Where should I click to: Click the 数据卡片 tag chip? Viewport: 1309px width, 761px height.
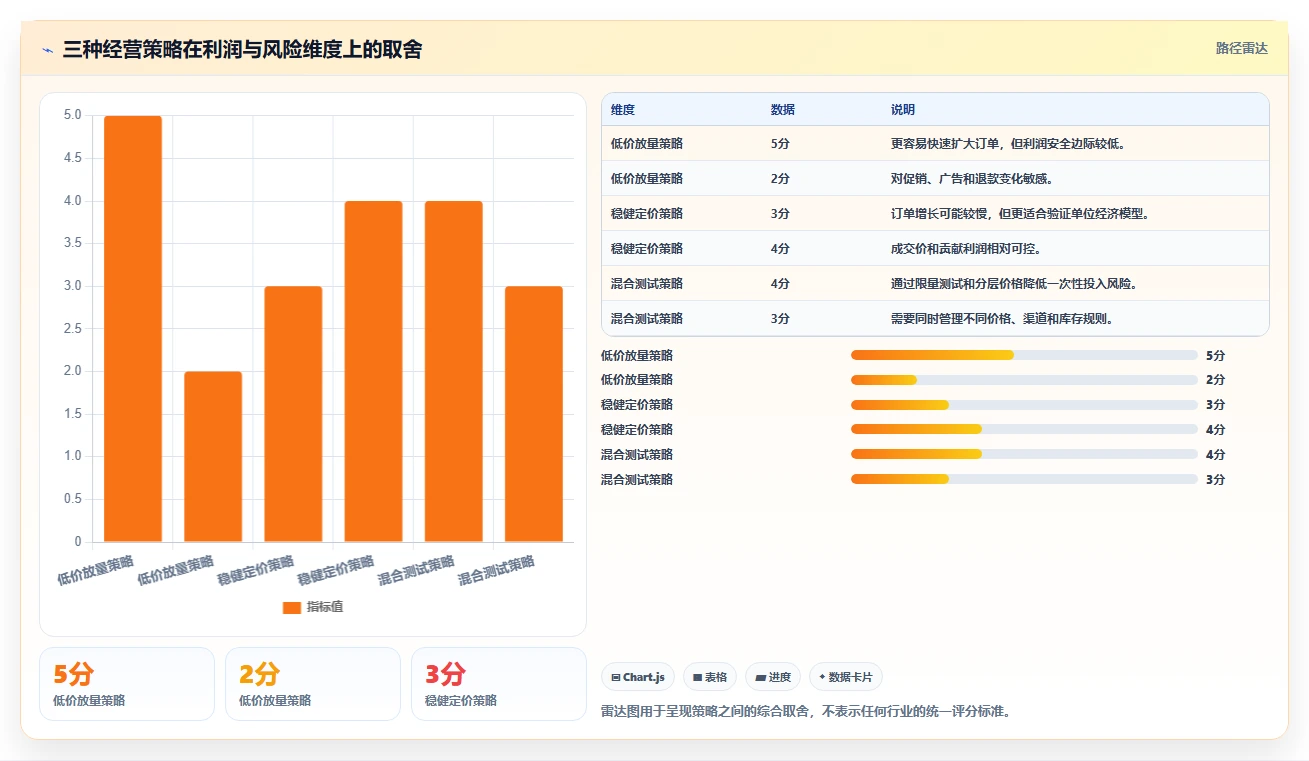(x=846, y=677)
